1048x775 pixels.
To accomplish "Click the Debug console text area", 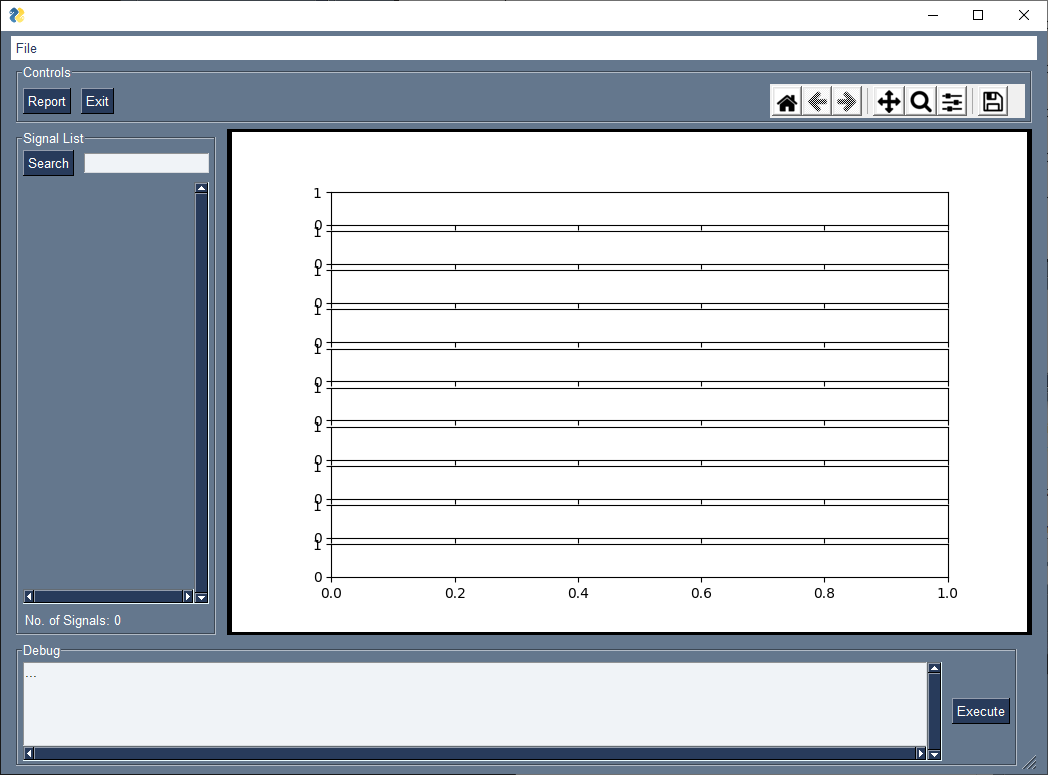I will (470, 700).
